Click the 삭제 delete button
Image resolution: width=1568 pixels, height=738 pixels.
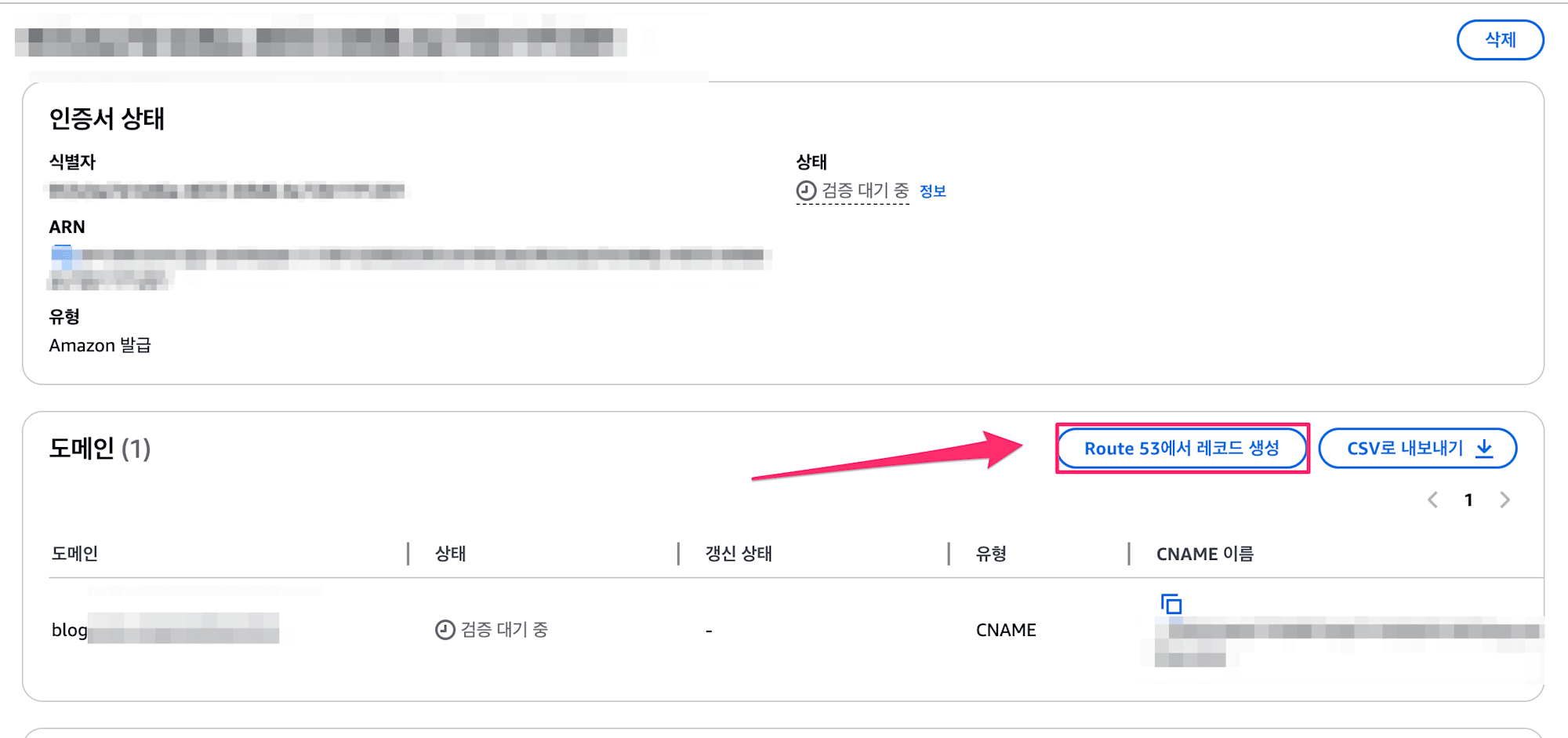pyautogui.click(x=1500, y=40)
